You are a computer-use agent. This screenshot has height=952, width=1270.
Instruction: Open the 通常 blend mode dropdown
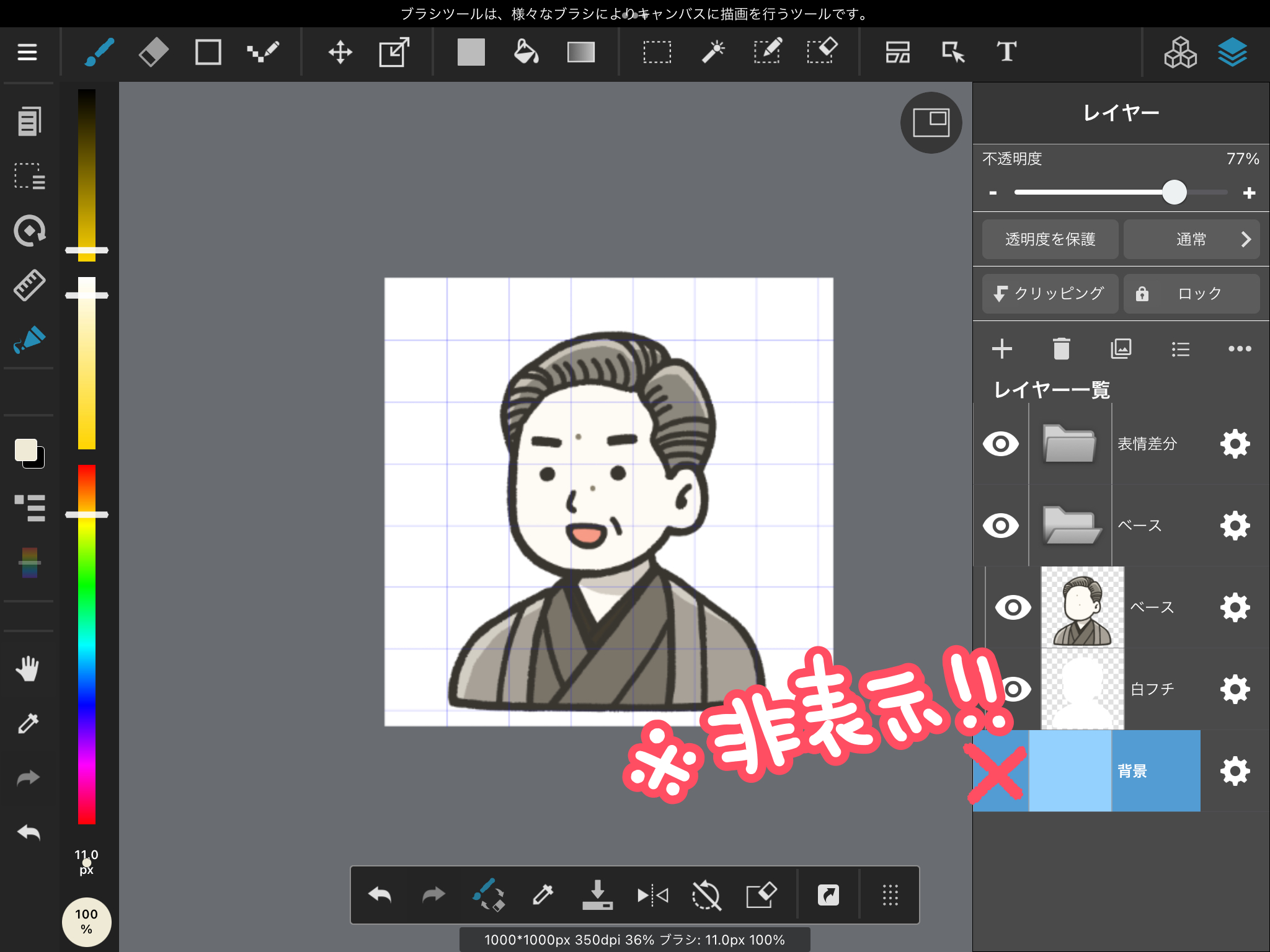tap(1191, 239)
